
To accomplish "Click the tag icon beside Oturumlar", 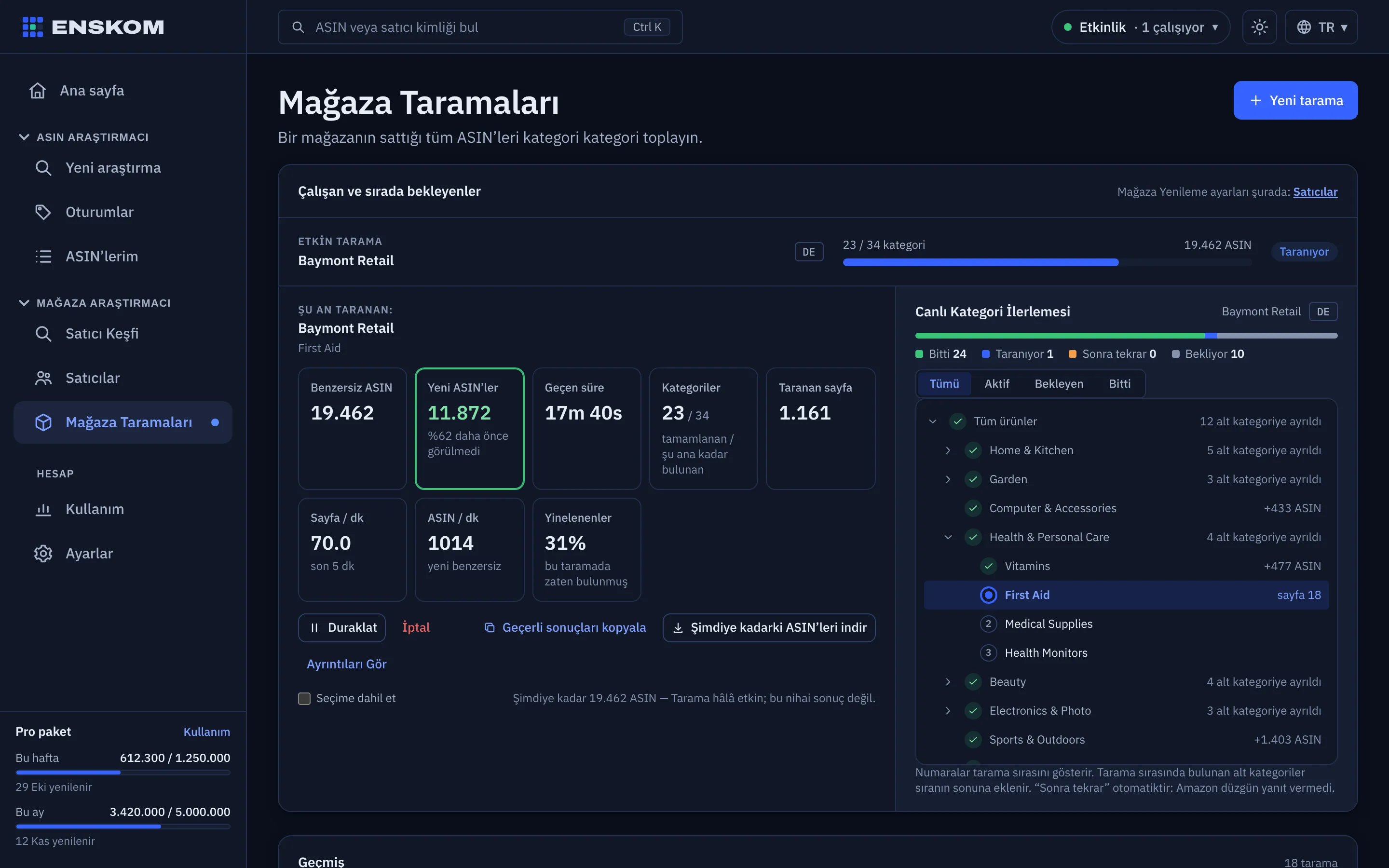I will 43,212.
